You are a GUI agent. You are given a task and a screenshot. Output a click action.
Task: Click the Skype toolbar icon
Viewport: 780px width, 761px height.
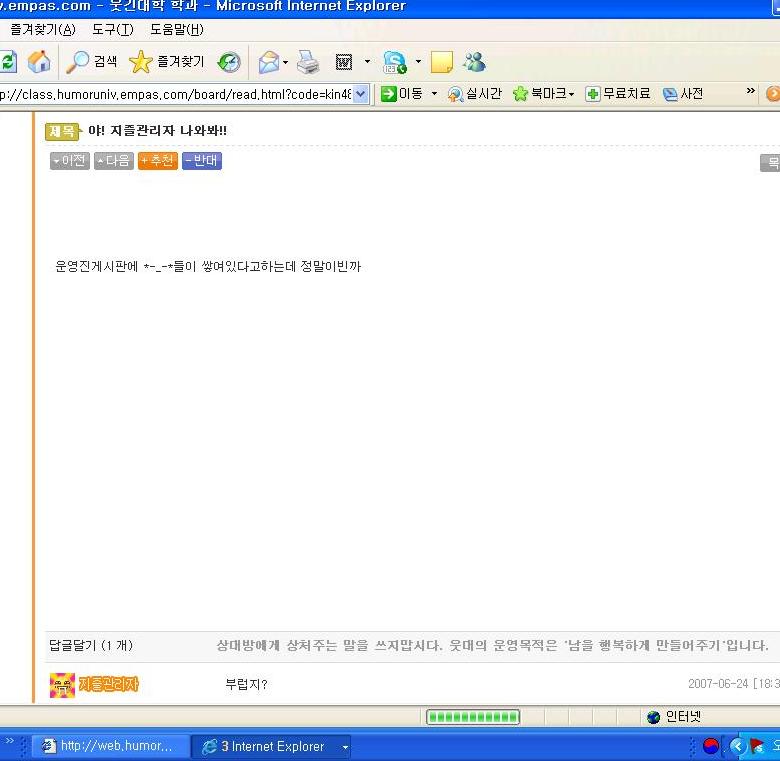point(395,63)
